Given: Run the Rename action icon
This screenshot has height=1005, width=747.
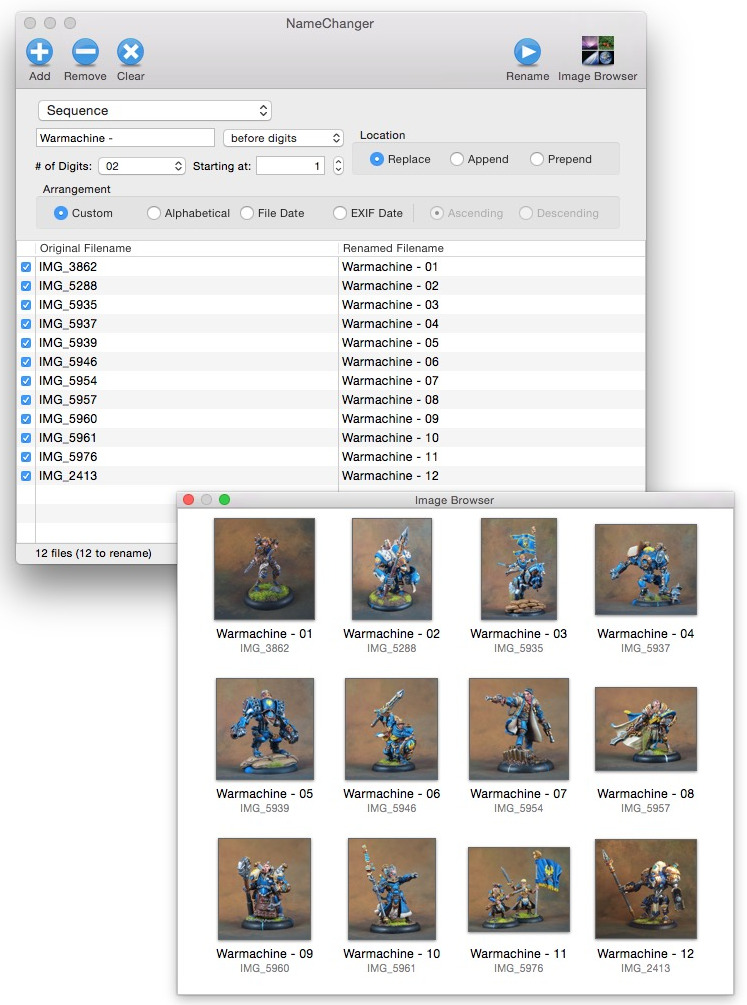Looking at the screenshot, I should 527,52.
